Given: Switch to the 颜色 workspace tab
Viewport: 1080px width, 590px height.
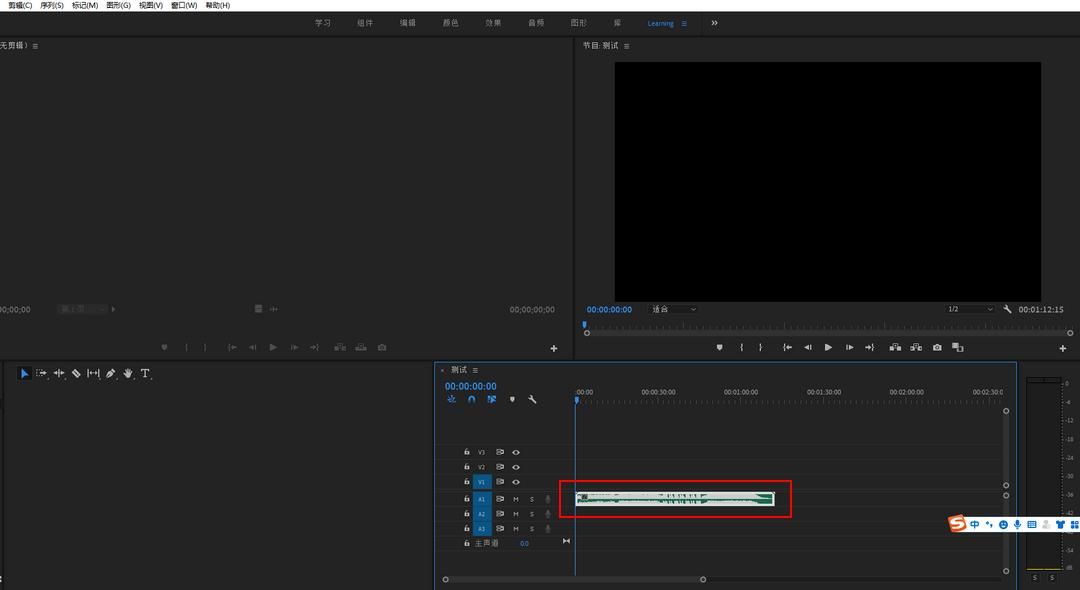Looking at the screenshot, I should tap(450, 23).
